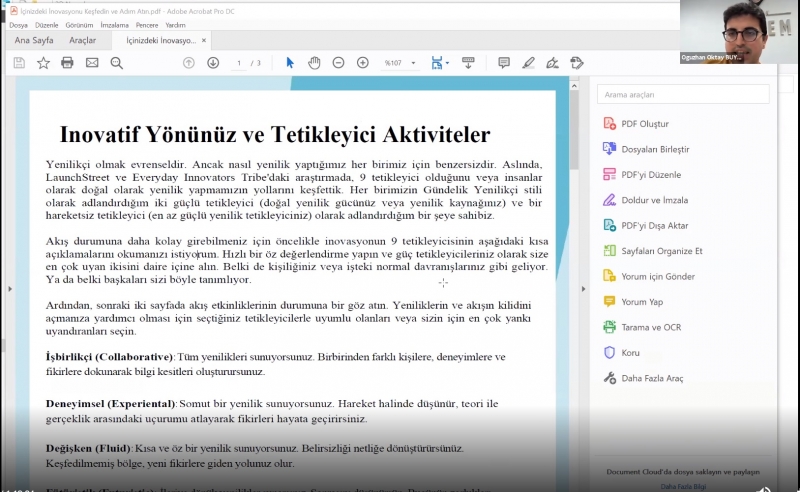Click the scrollbar up arrow
This screenshot has width=800, height=492.
(574, 86)
